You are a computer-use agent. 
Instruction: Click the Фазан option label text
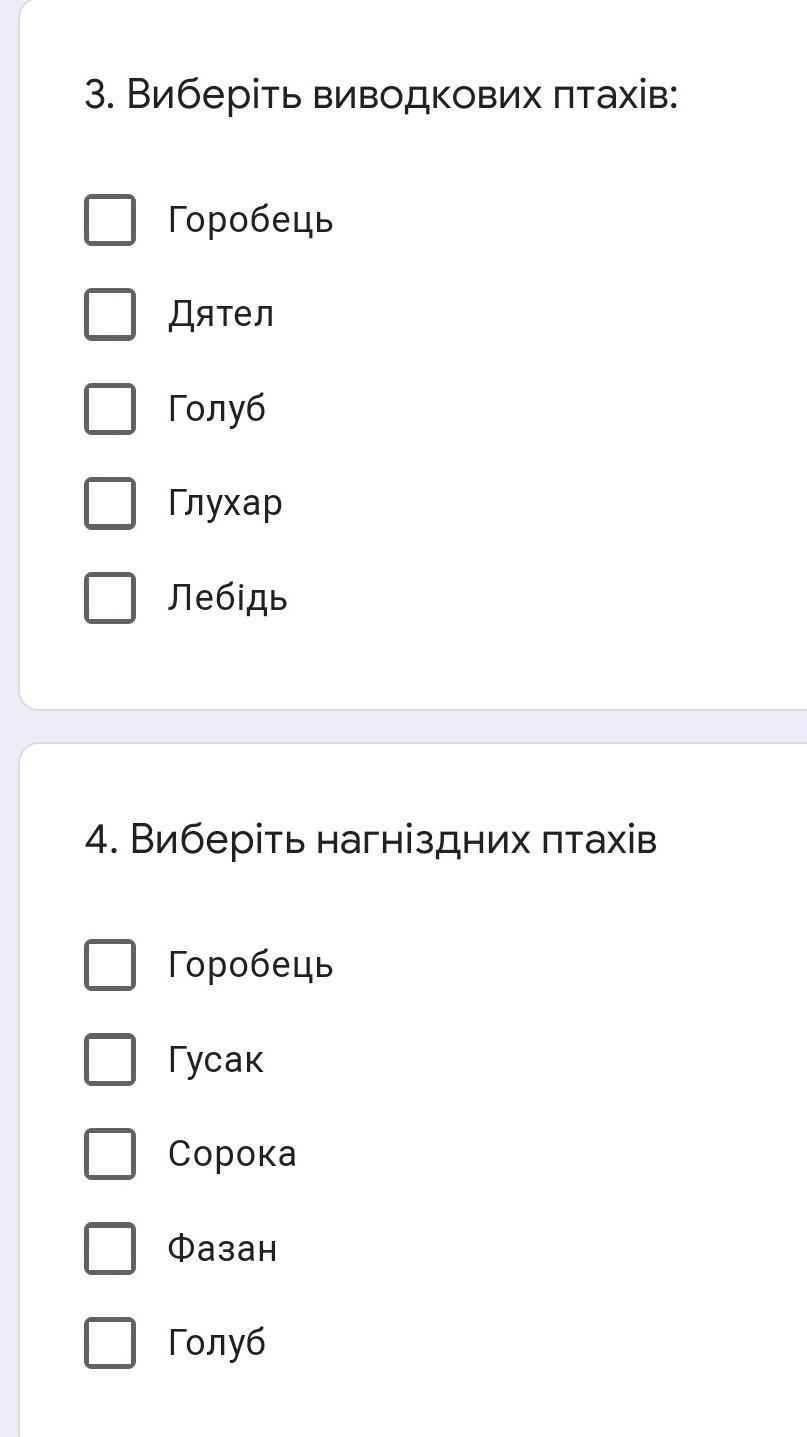[x=222, y=1248]
